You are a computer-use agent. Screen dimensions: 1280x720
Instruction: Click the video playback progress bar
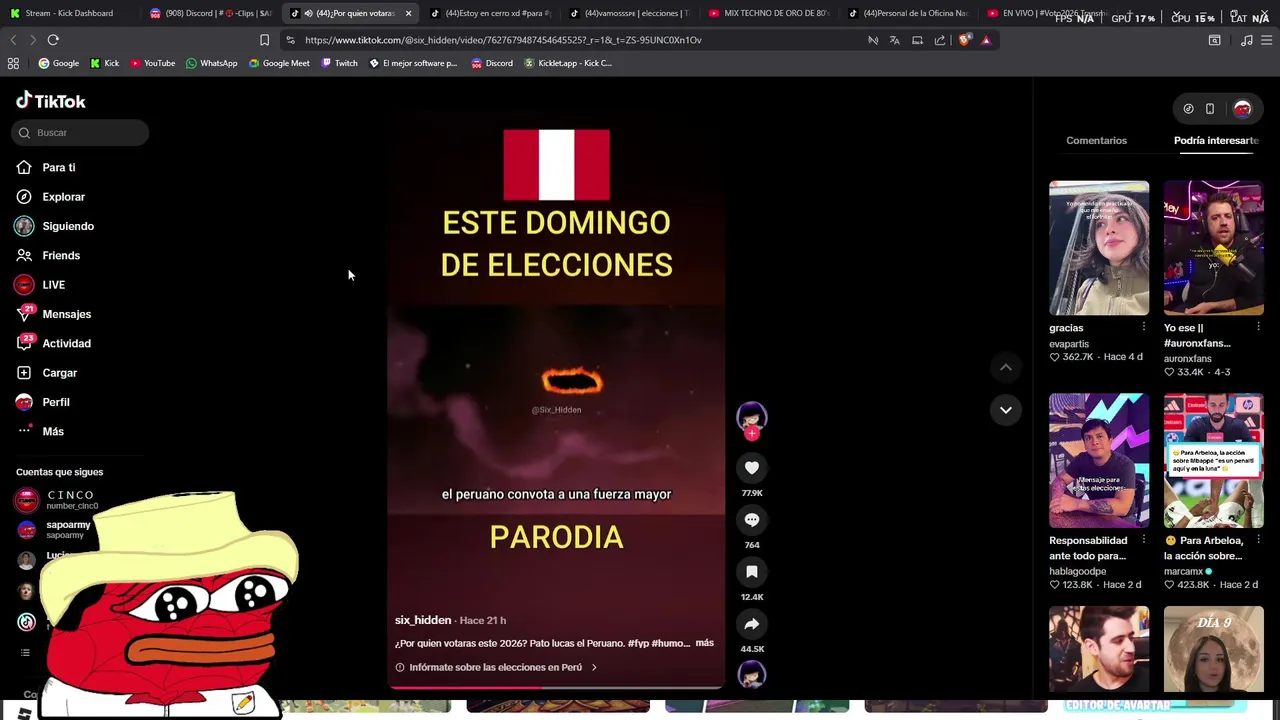click(x=556, y=688)
